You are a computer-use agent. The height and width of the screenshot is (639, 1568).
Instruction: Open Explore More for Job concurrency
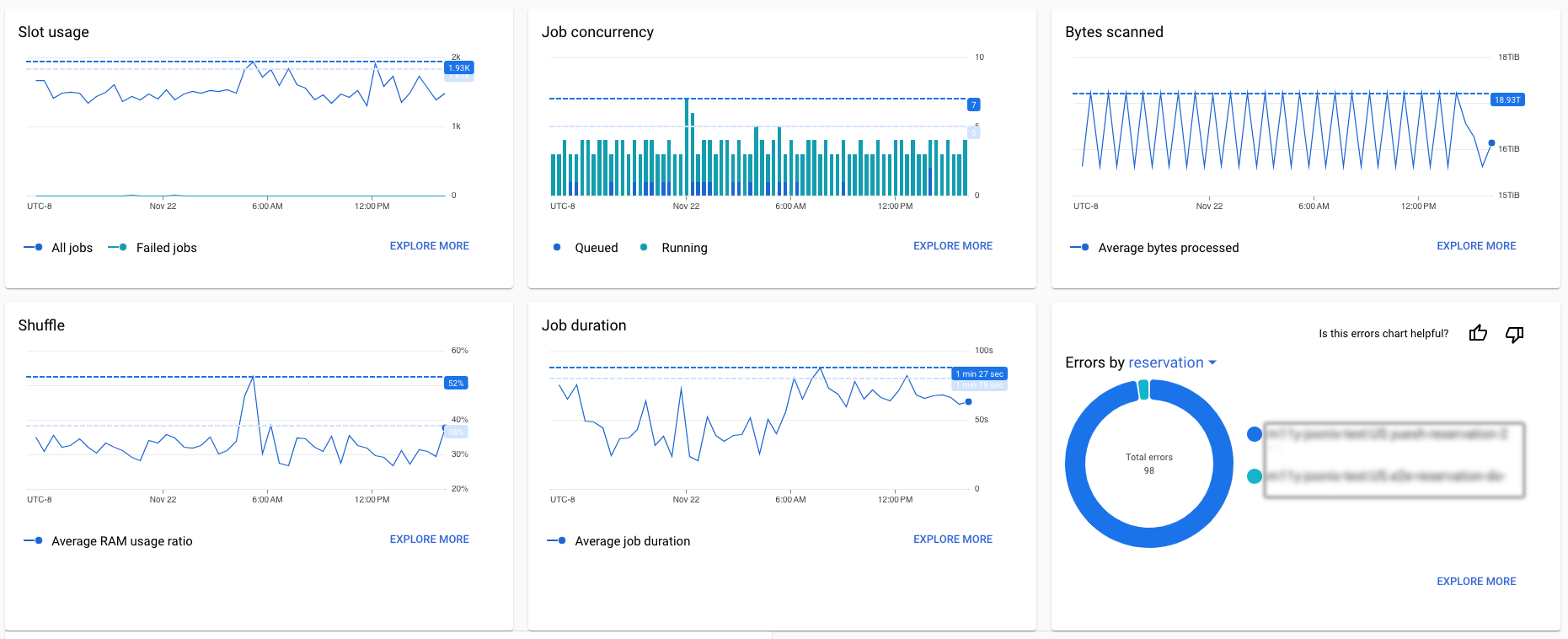pyautogui.click(x=952, y=246)
